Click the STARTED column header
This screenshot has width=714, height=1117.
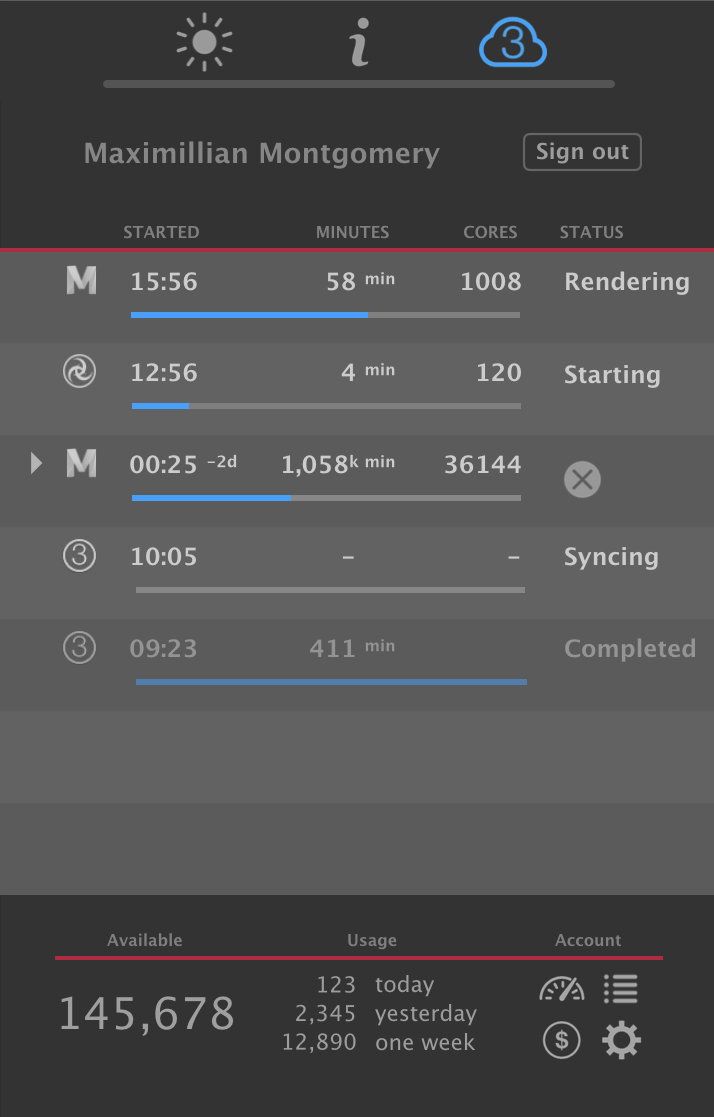(161, 232)
